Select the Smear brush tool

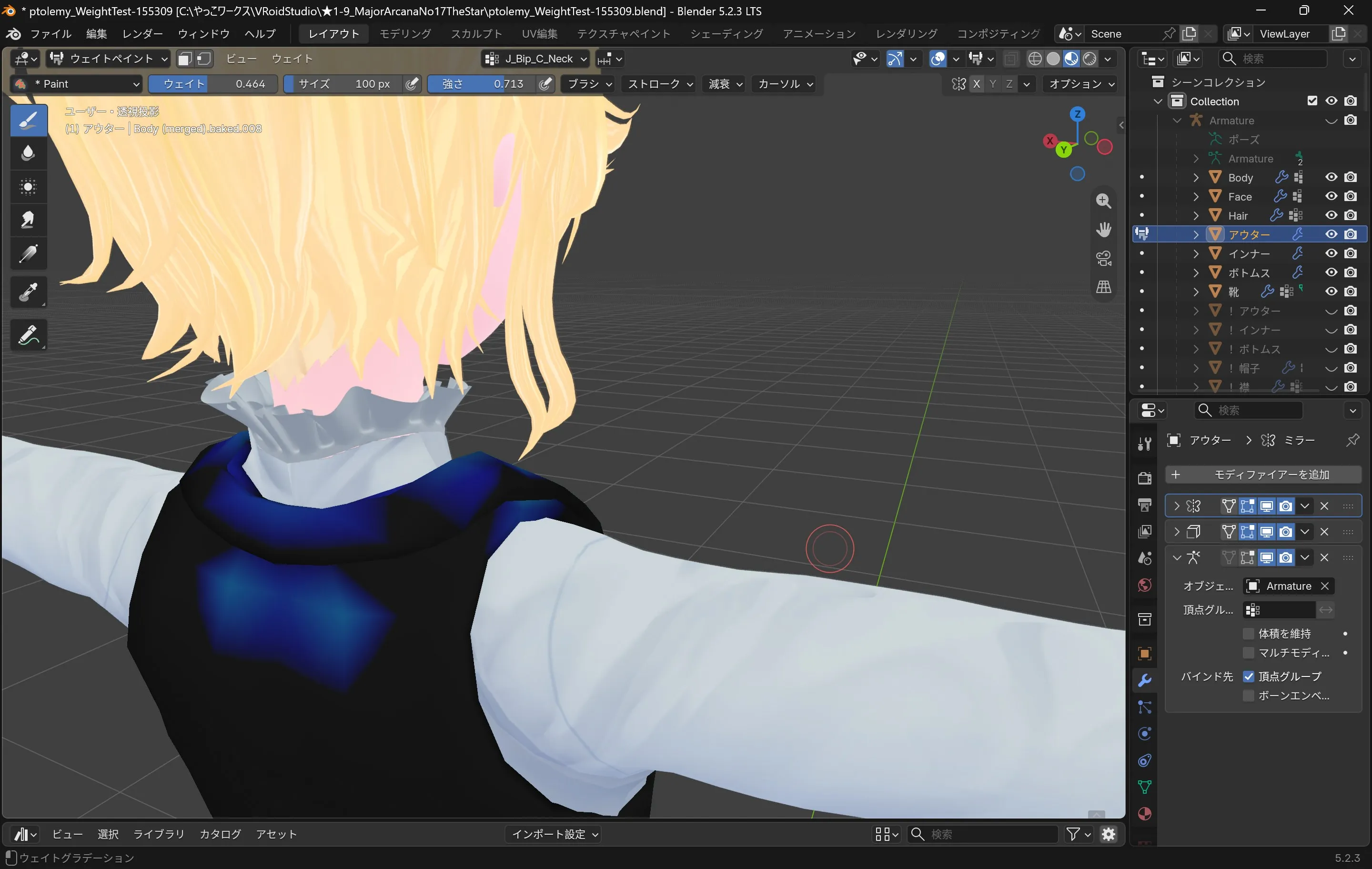coord(29,219)
